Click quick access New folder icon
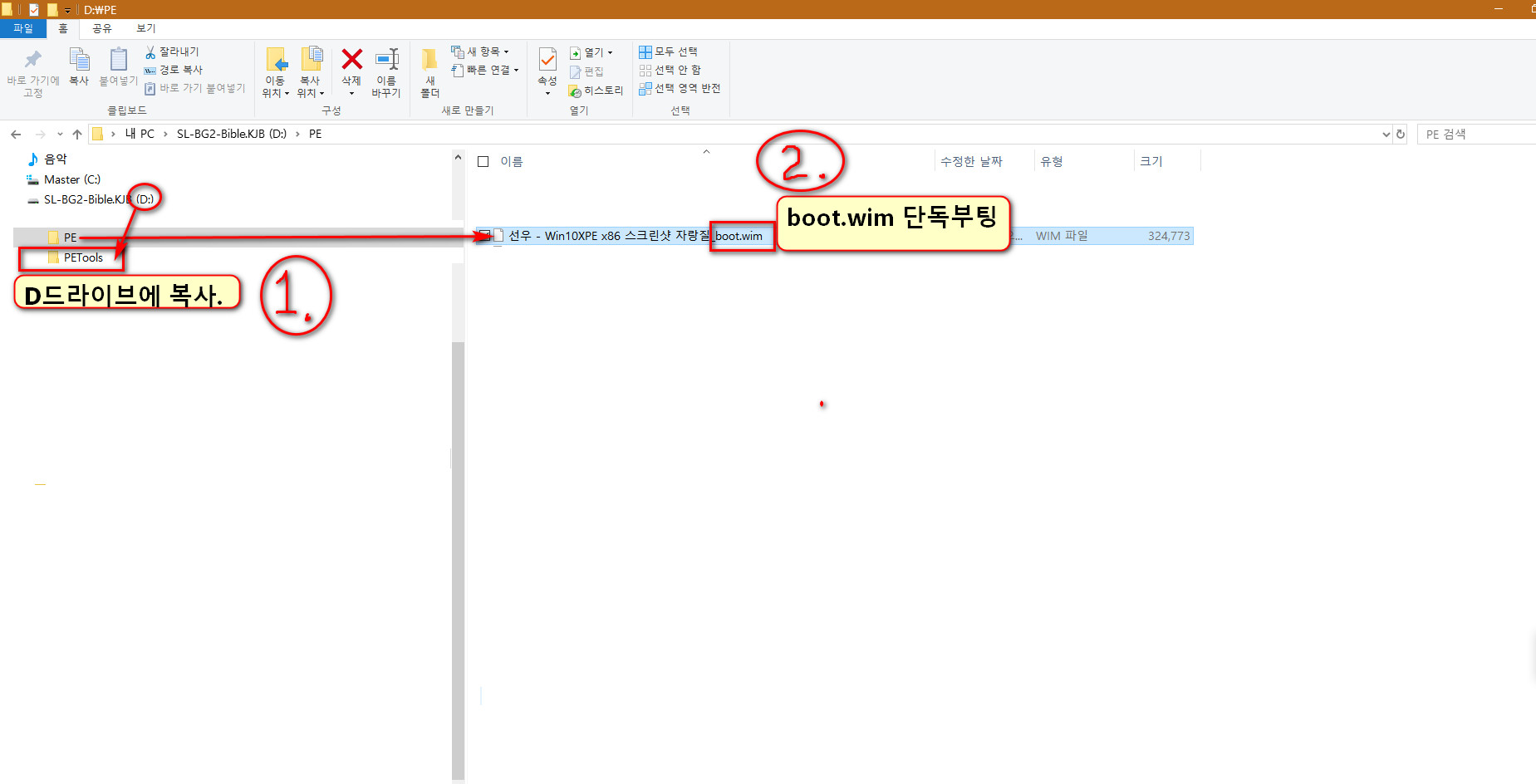This screenshot has width=1536, height=784. [x=52, y=10]
